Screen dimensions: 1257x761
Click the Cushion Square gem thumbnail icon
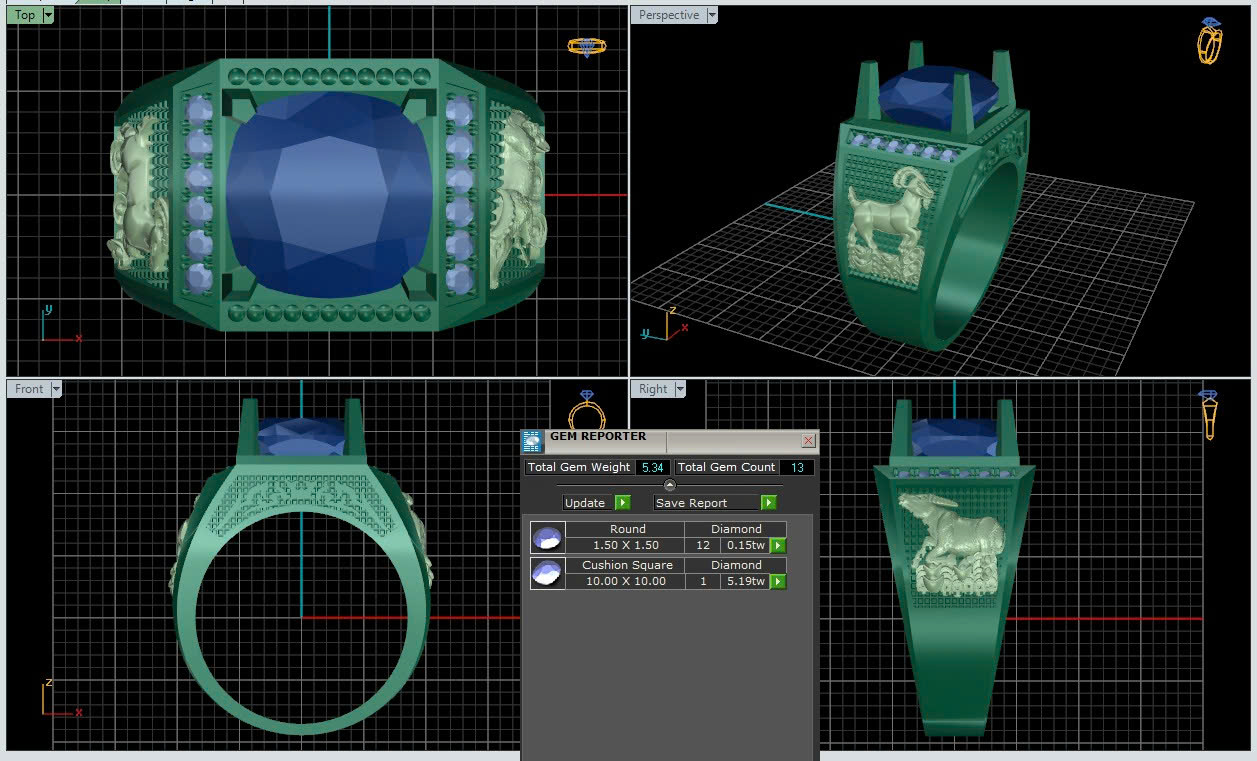[547, 574]
